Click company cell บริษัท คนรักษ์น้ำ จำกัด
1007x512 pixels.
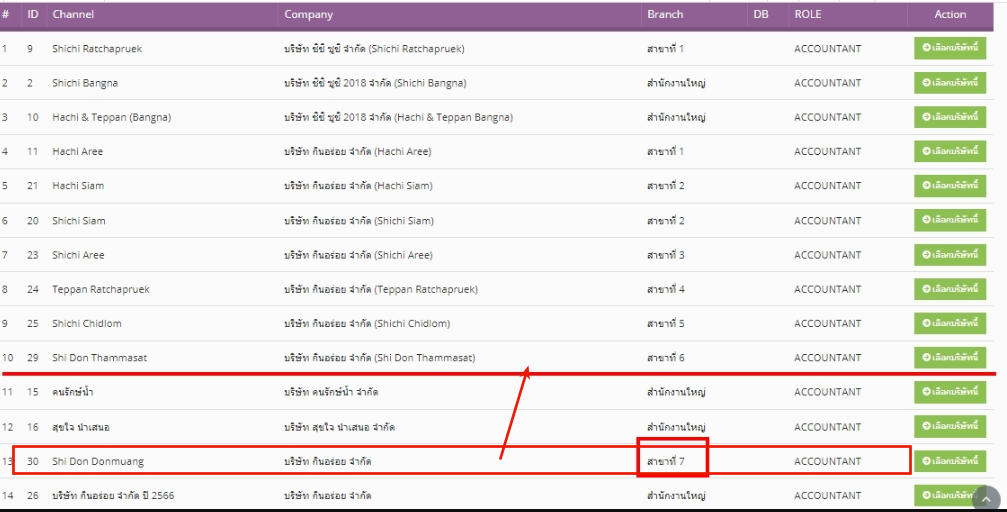click(331, 392)
